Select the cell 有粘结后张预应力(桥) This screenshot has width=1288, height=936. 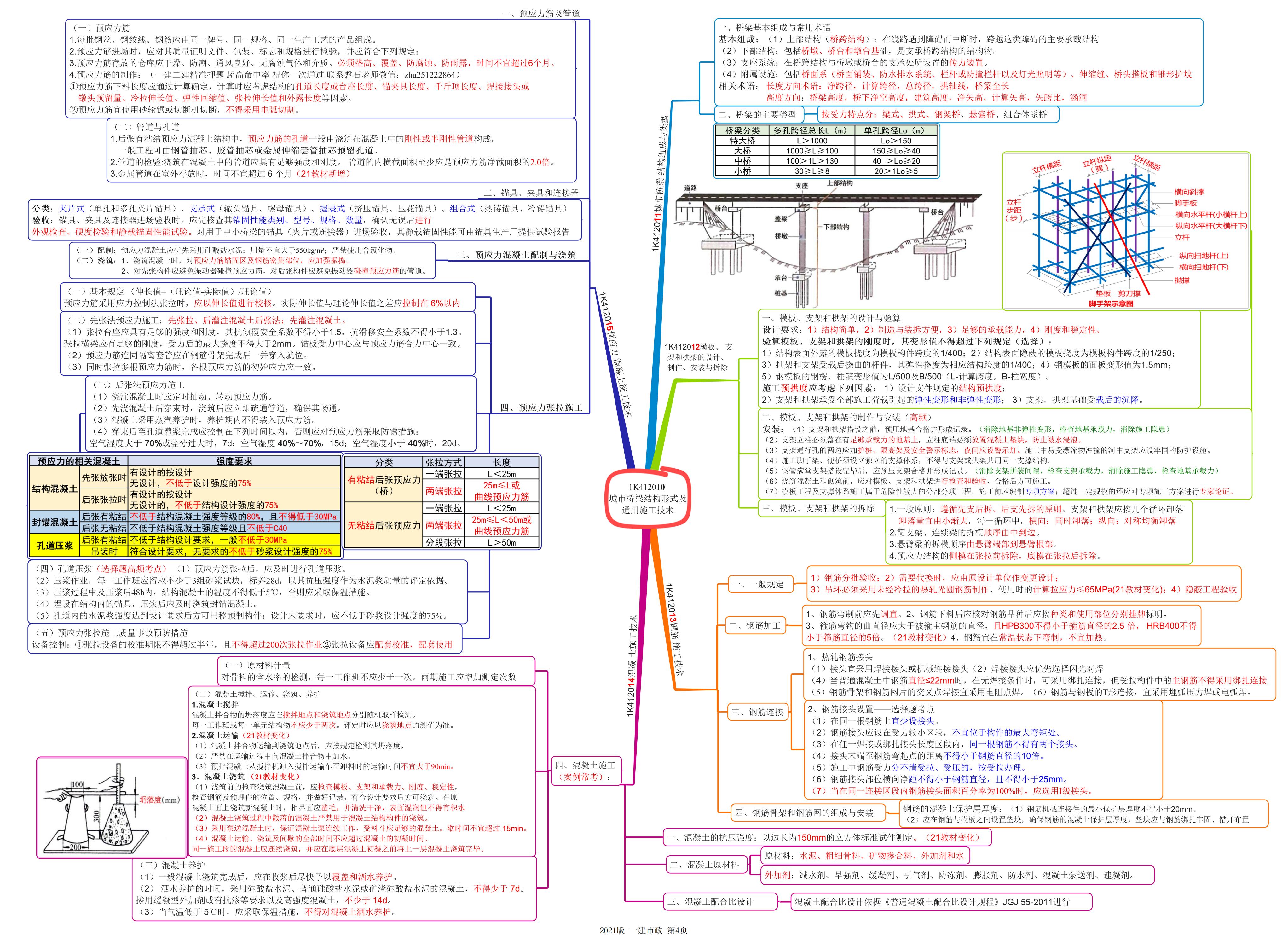(x=384, y=485)
